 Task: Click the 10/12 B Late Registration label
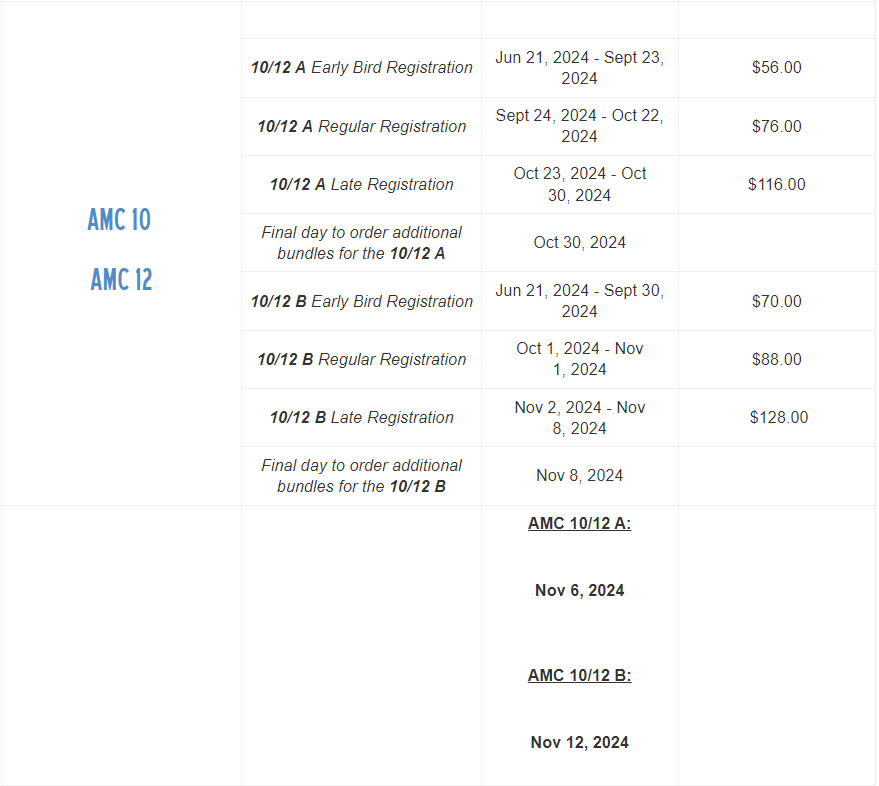point(361,417)
